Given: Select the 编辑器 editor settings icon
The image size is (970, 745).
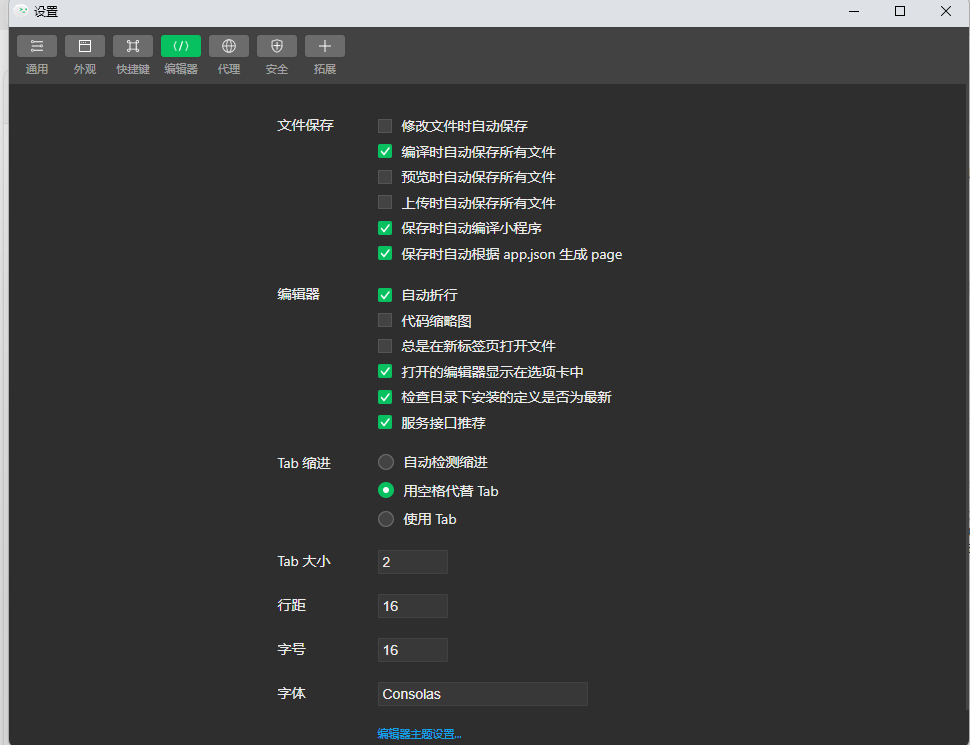Looking at the screenshot, I should [181, 46].
